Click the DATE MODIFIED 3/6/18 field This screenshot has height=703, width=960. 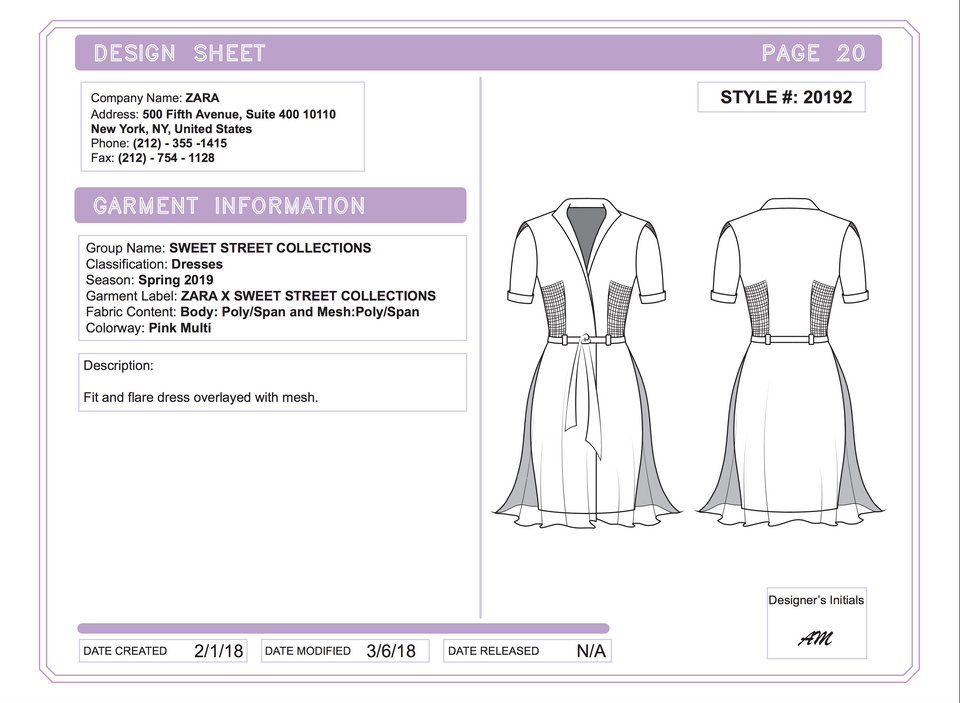pos(345,651)
